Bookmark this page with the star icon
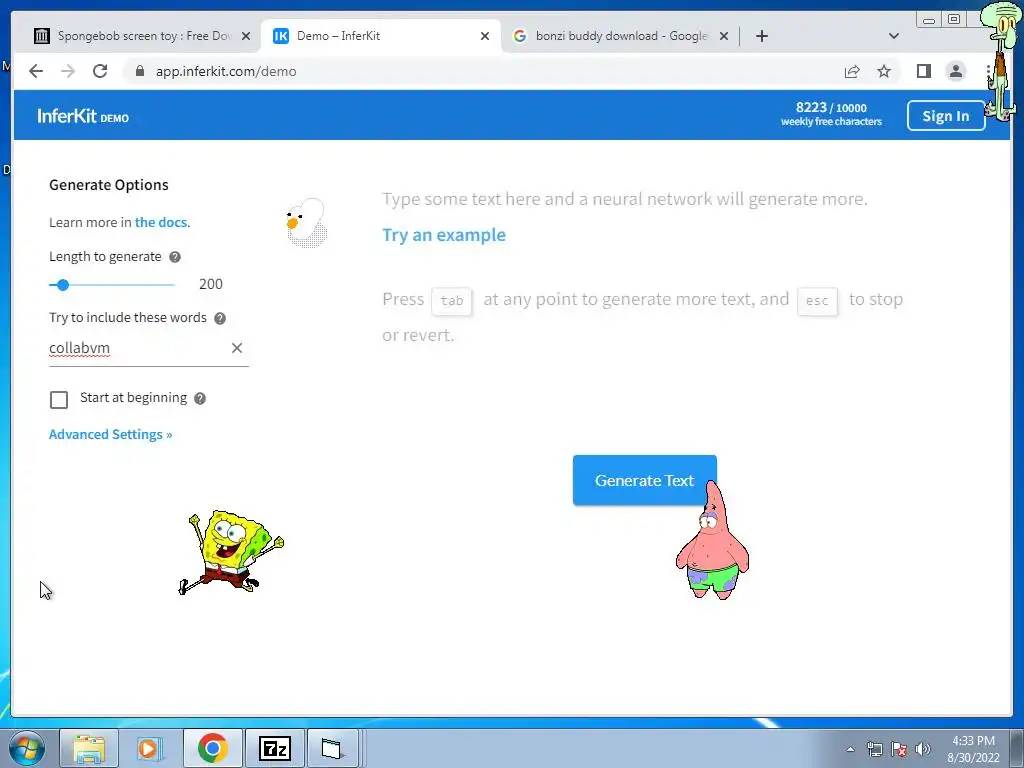The width and height of the screenshot is (1024, 768). (884, 71)
